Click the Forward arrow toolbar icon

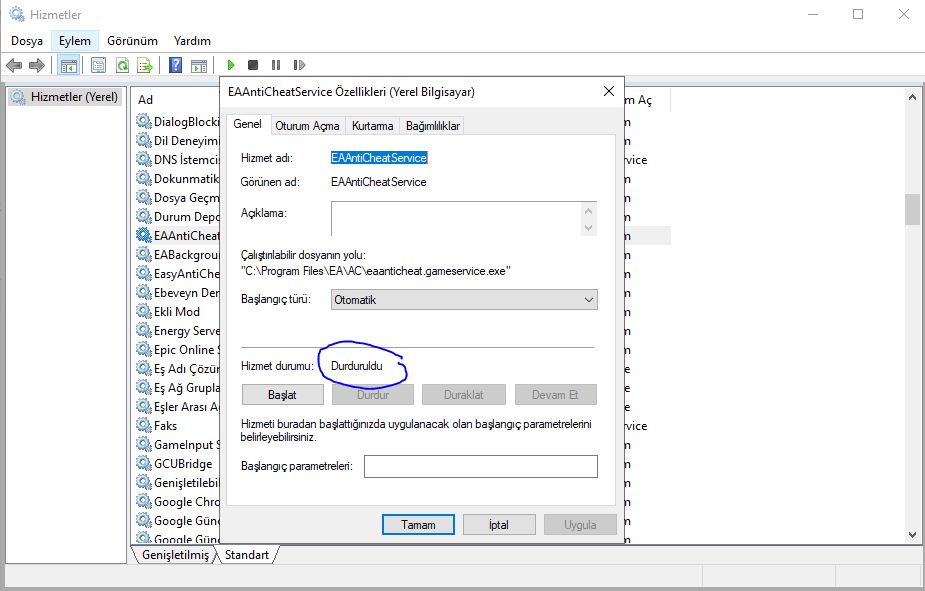[x=37, y=65]
